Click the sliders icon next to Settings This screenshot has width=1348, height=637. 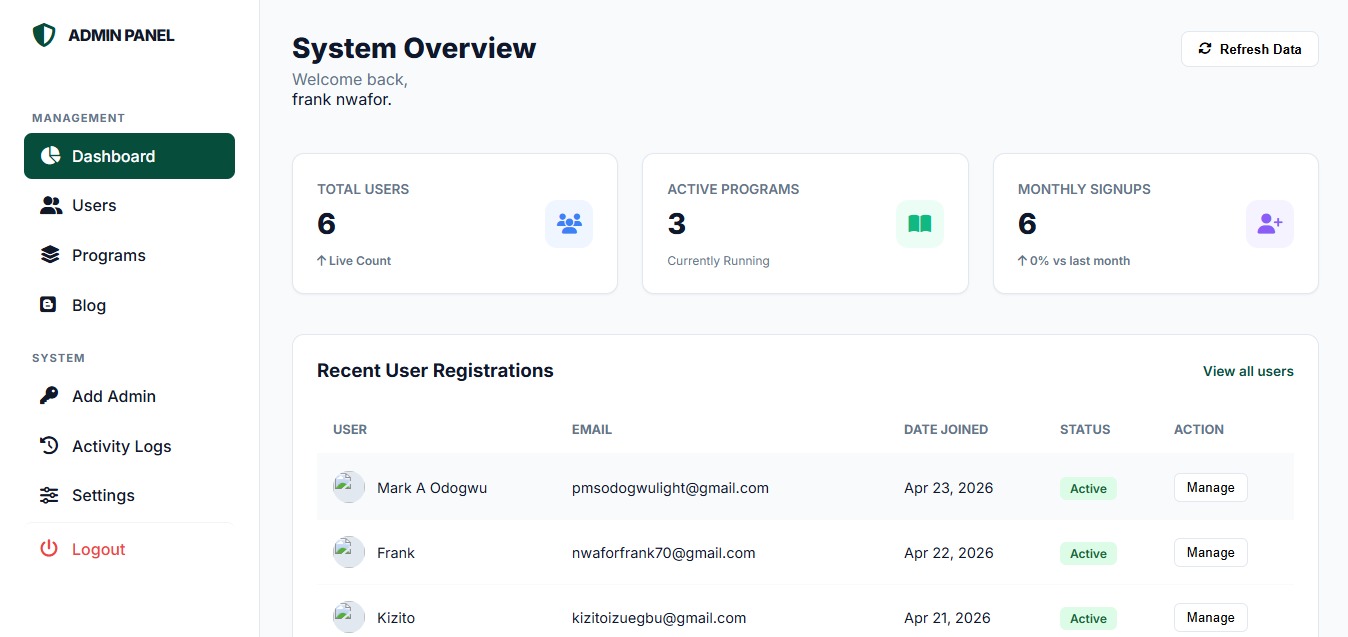click(x=49, y=495)
